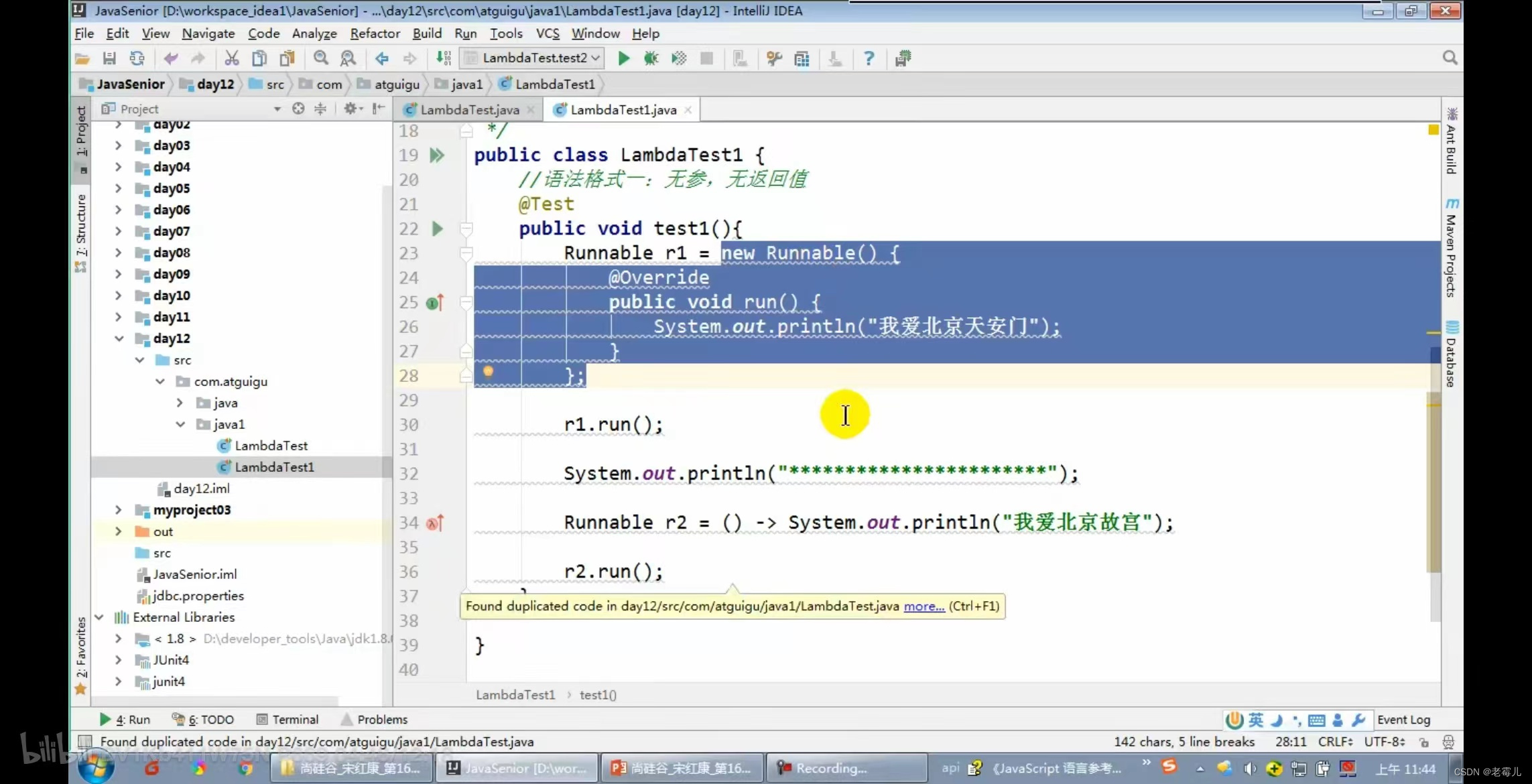Open the Event Log button
Viewport: 1532px width, 784px height.
(x=1403, y=720)
